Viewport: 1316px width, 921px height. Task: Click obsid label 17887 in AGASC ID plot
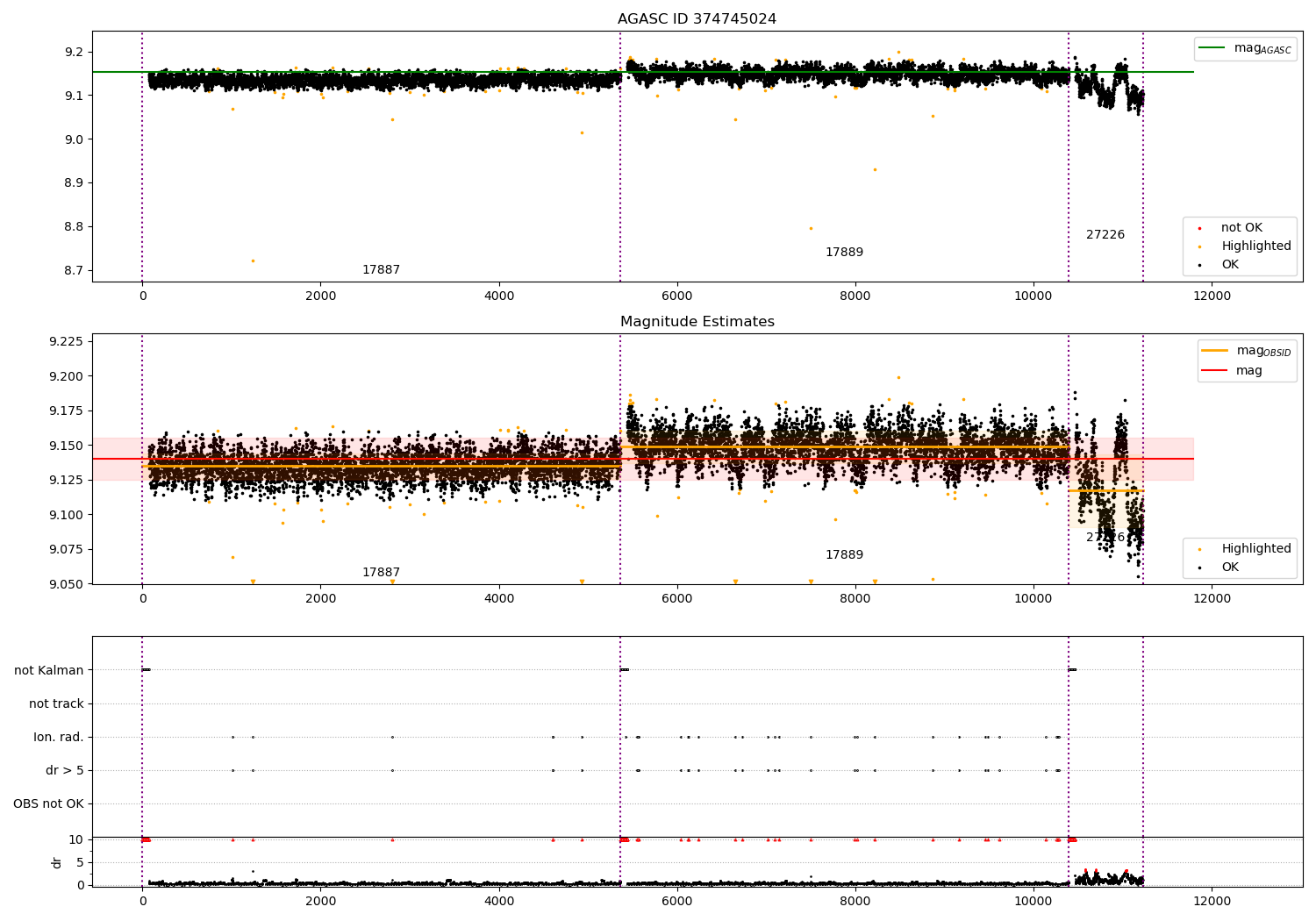(x=381, y=270)
